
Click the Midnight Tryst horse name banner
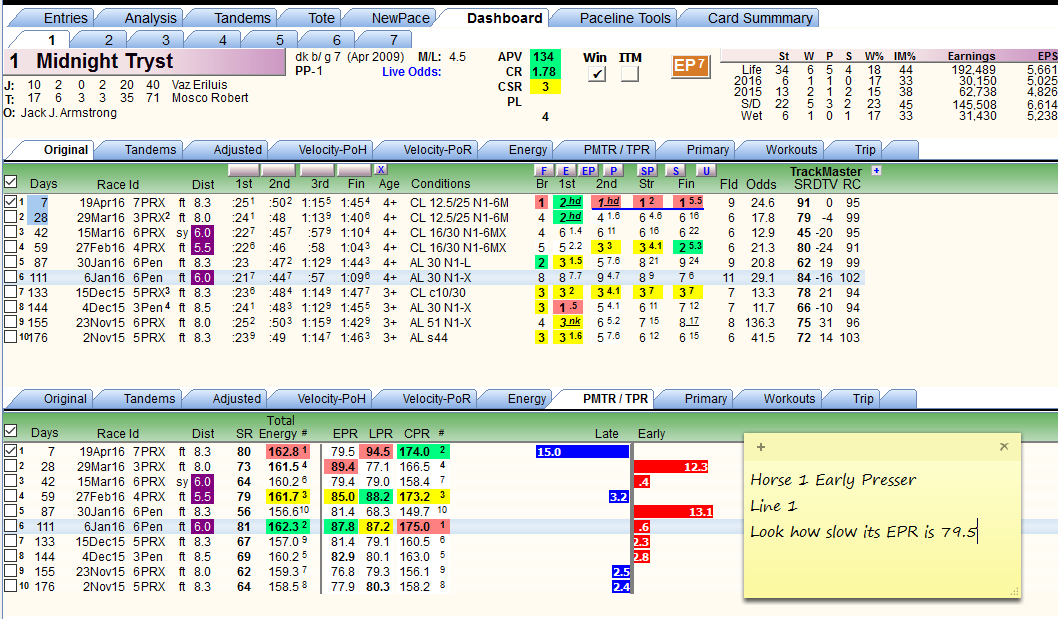coord(144,61)
